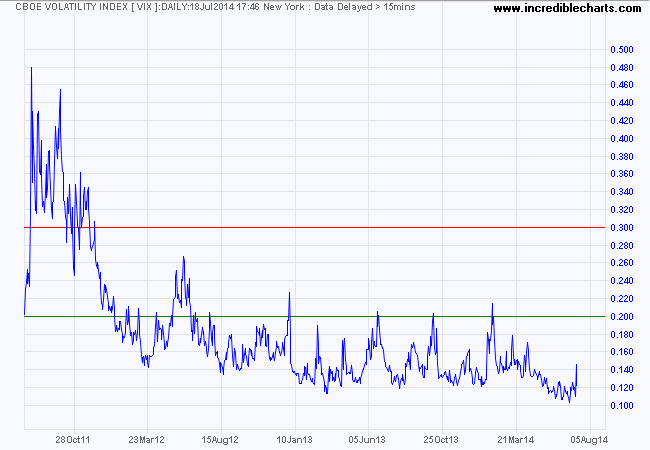Click the 0.100 price axis label

click(622, 406)
